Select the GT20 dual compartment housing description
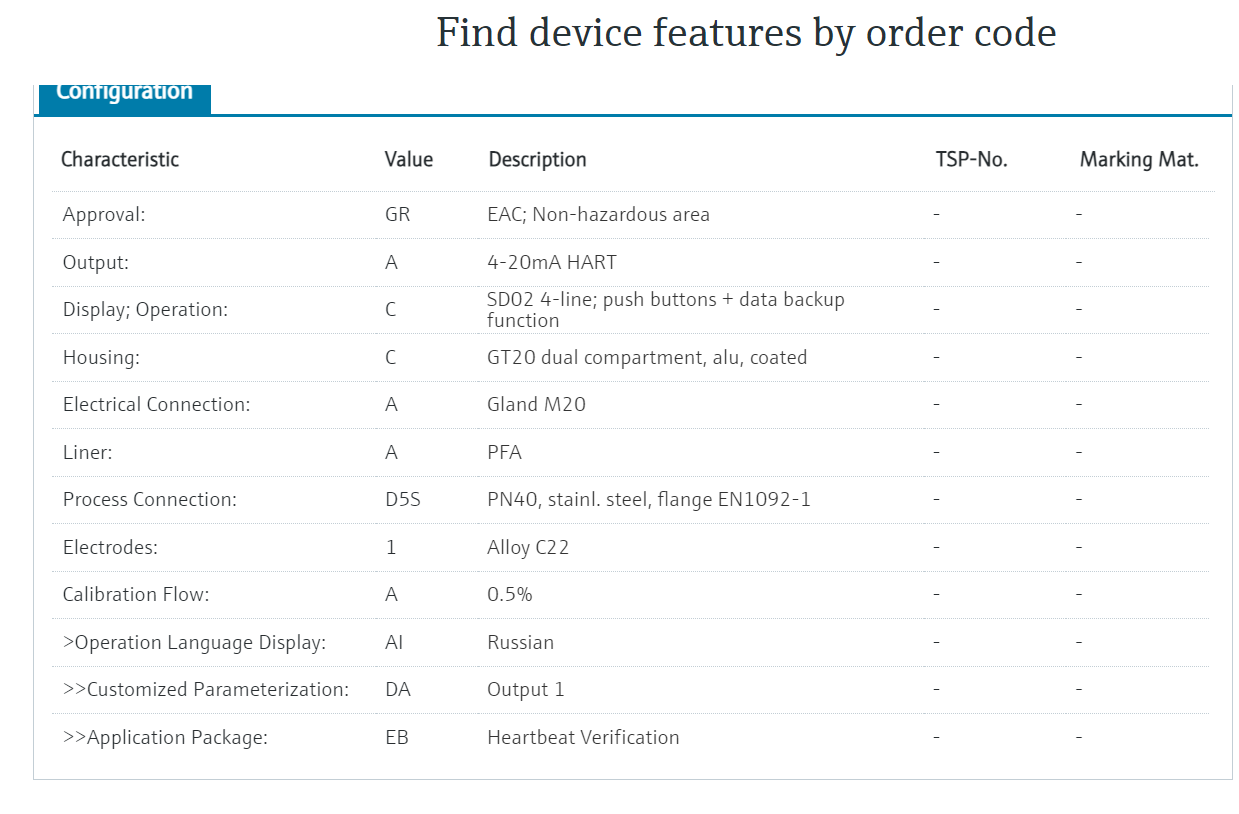This screenshot has height=814, width=1239. pyautogui.click(x=647, y=357)
